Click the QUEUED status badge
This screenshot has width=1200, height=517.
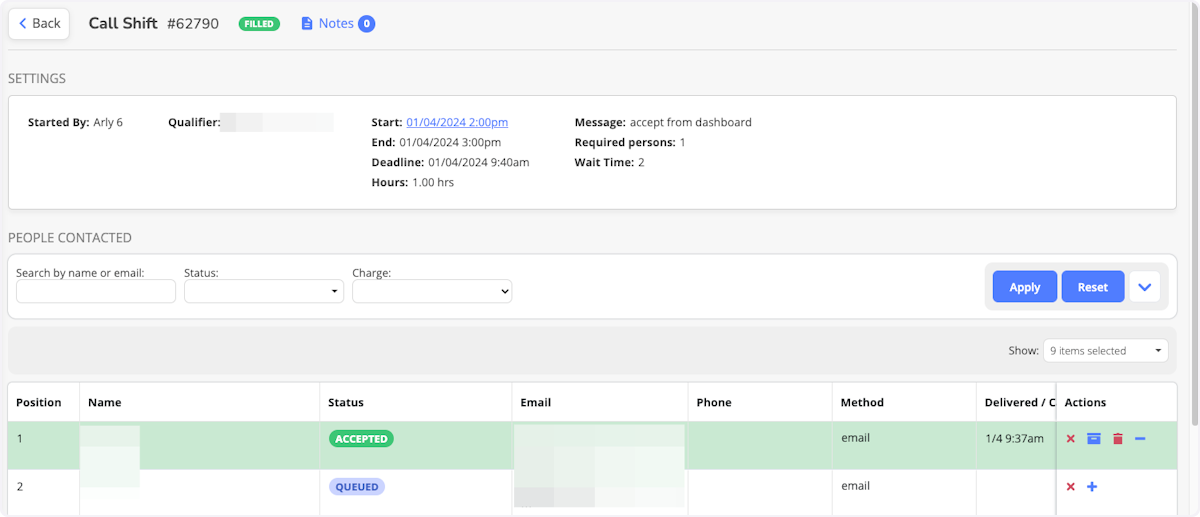pos(357,487)
